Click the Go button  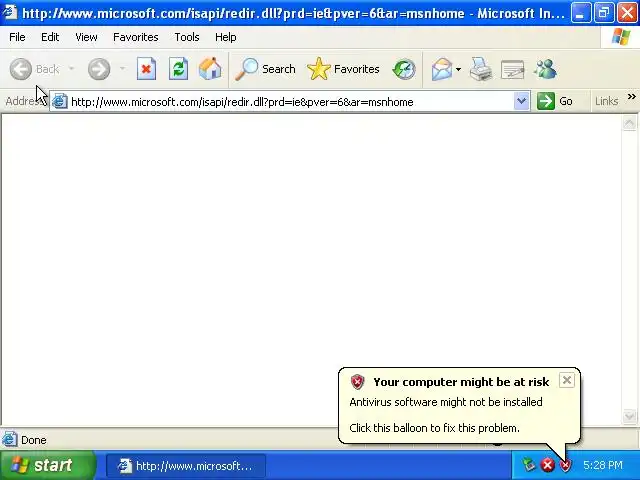[555, 101]
